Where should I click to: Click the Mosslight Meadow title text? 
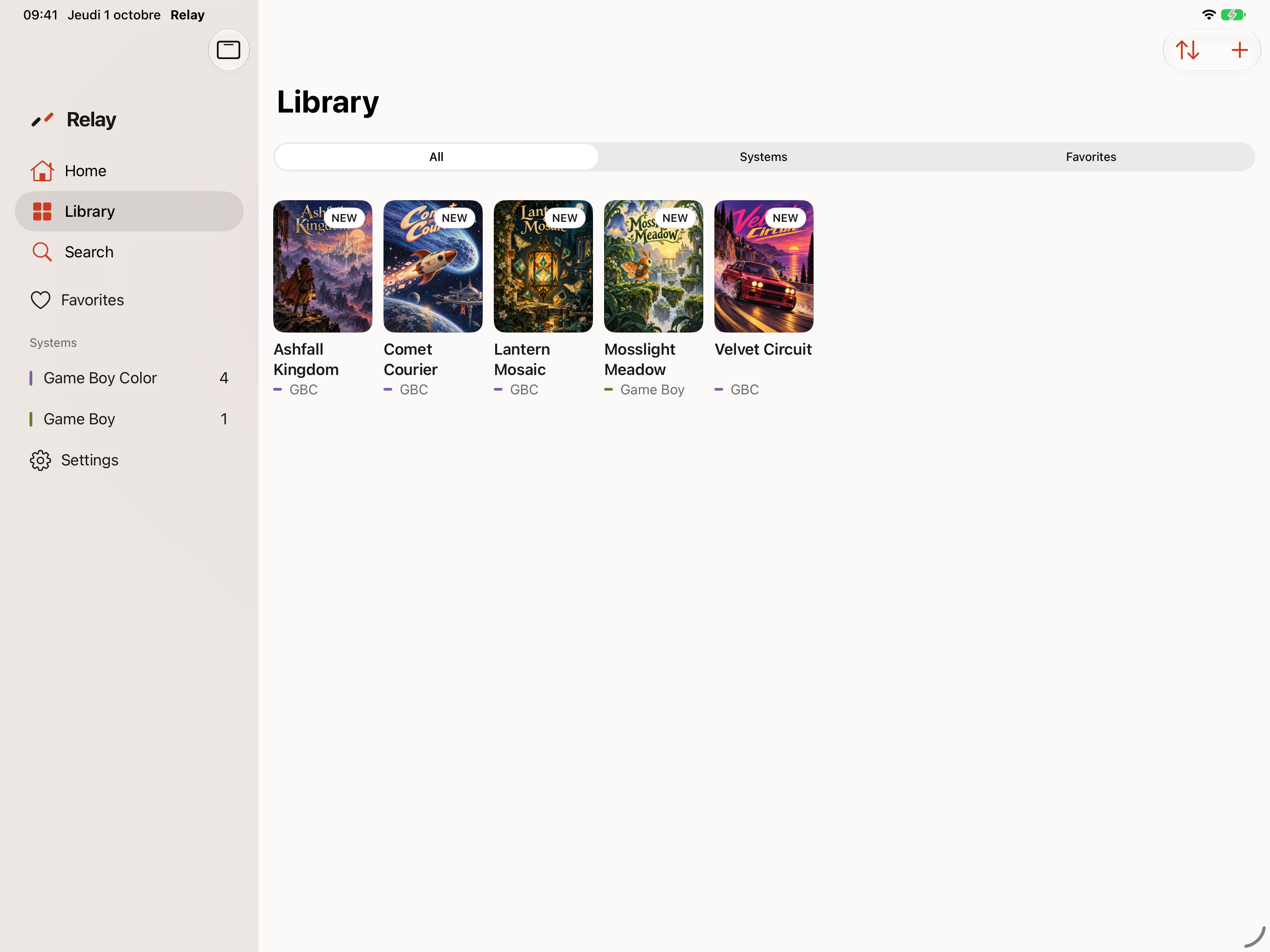tap(640, 359)
